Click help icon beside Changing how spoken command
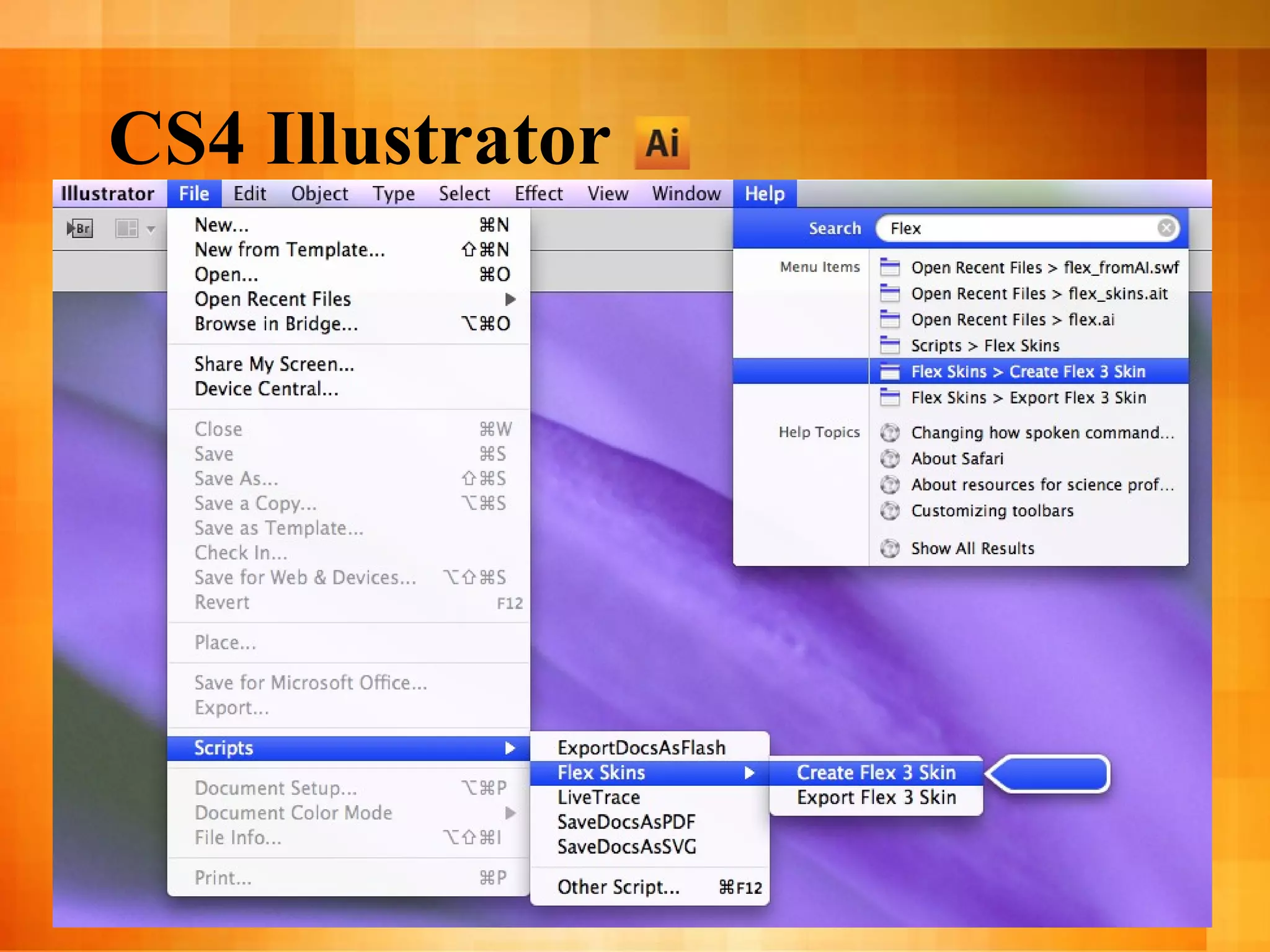 (x=890, y=432)
